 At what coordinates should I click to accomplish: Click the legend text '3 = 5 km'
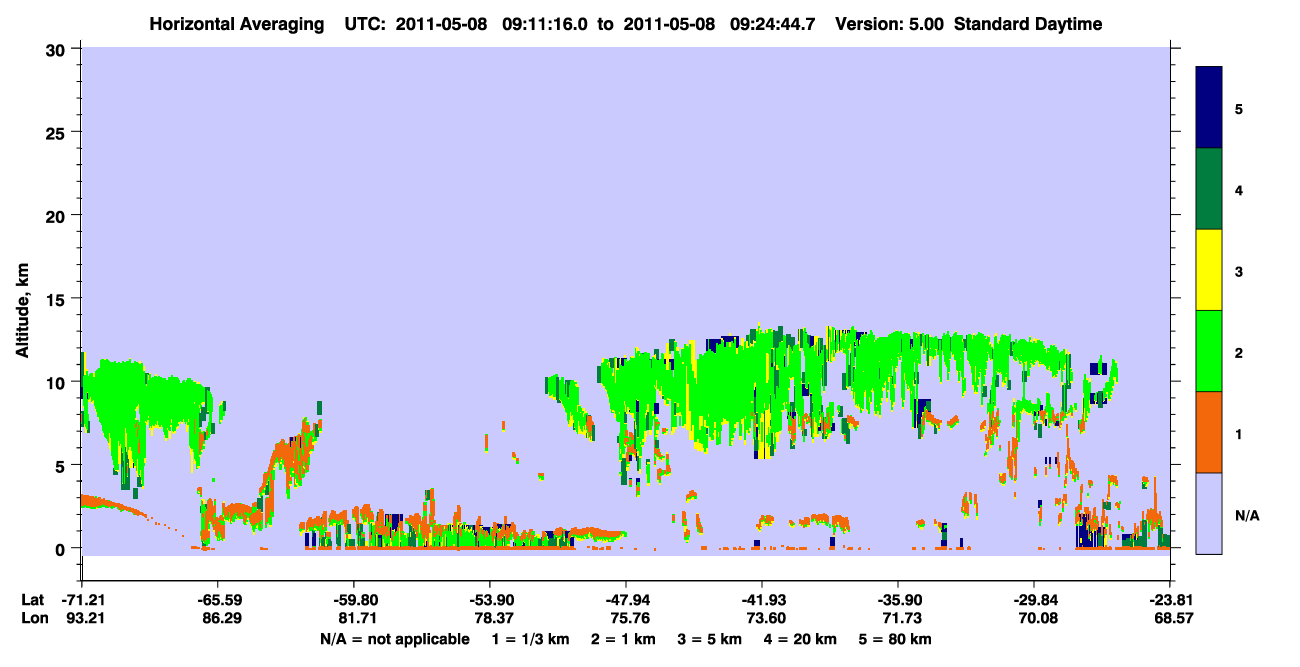point(710,639)
